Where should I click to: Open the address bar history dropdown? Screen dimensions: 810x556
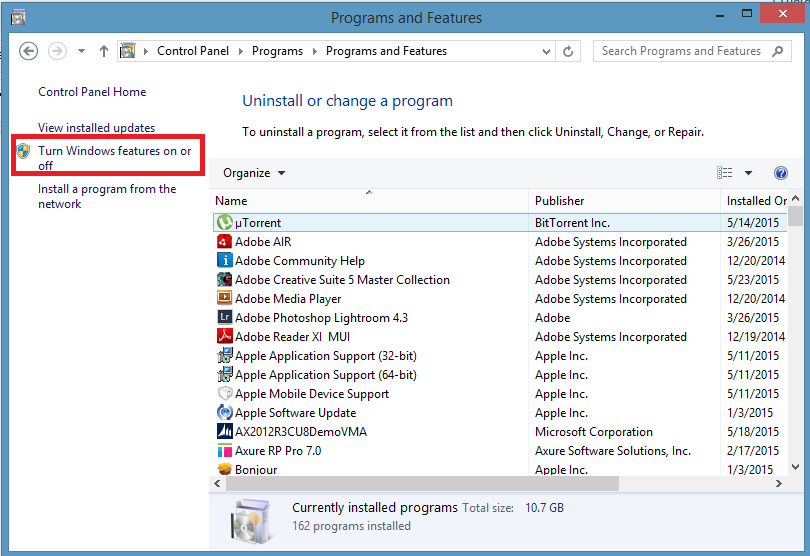tap(547, 51)
